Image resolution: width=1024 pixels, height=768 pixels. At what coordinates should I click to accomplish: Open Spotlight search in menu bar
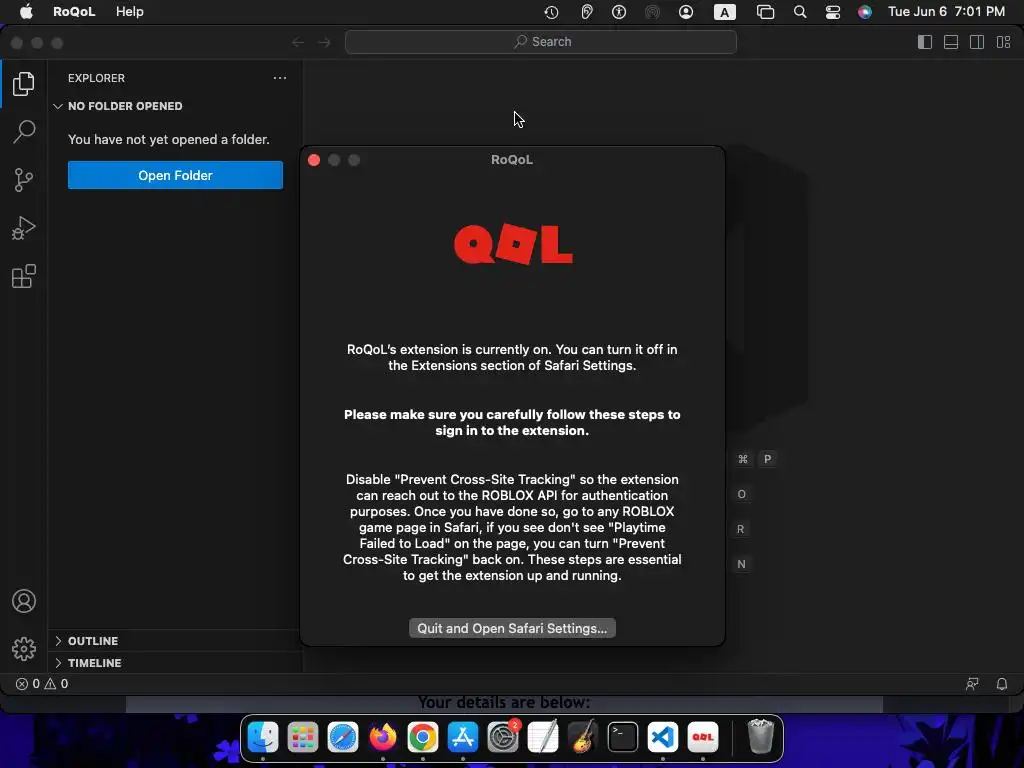(799, 12)
